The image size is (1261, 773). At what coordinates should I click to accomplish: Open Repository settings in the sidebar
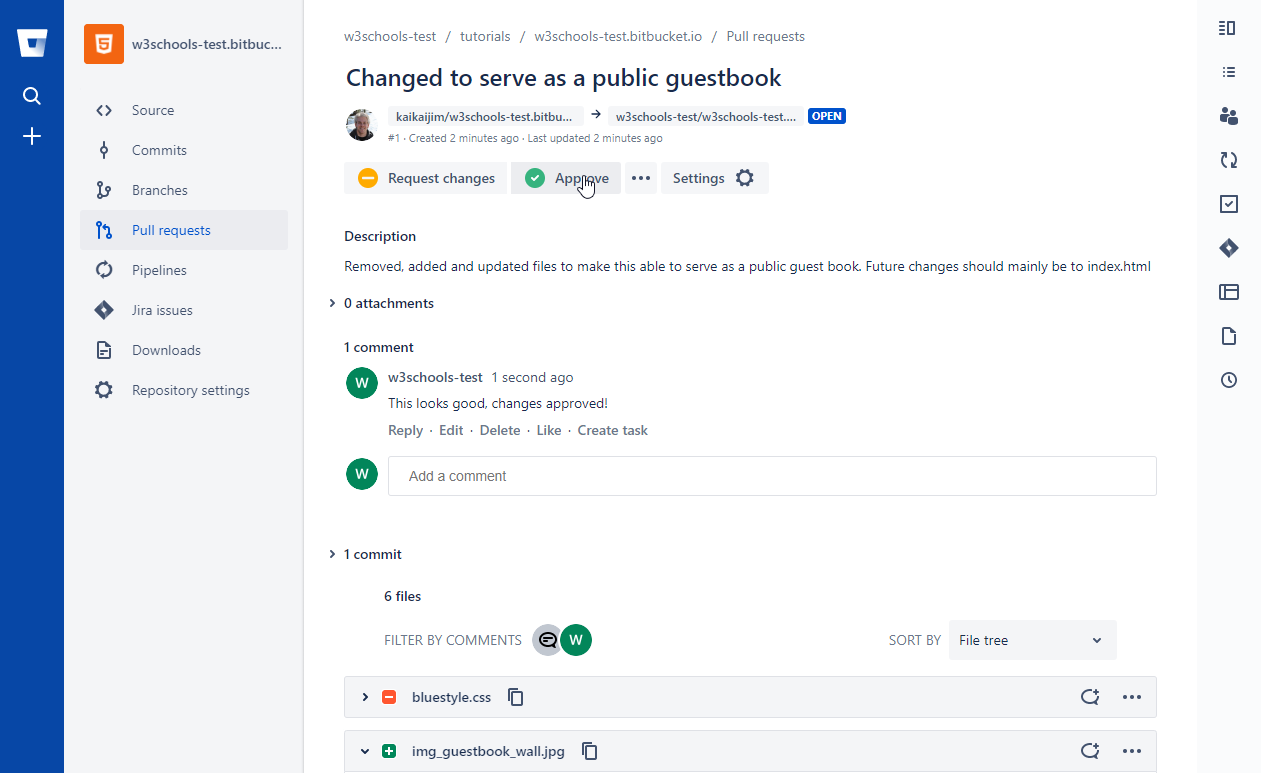[x=190, y=390]
